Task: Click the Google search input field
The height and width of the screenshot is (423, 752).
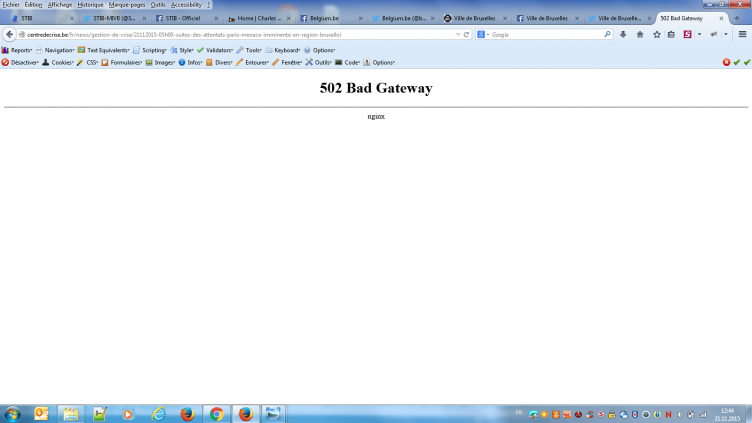Action: [545, 35]
